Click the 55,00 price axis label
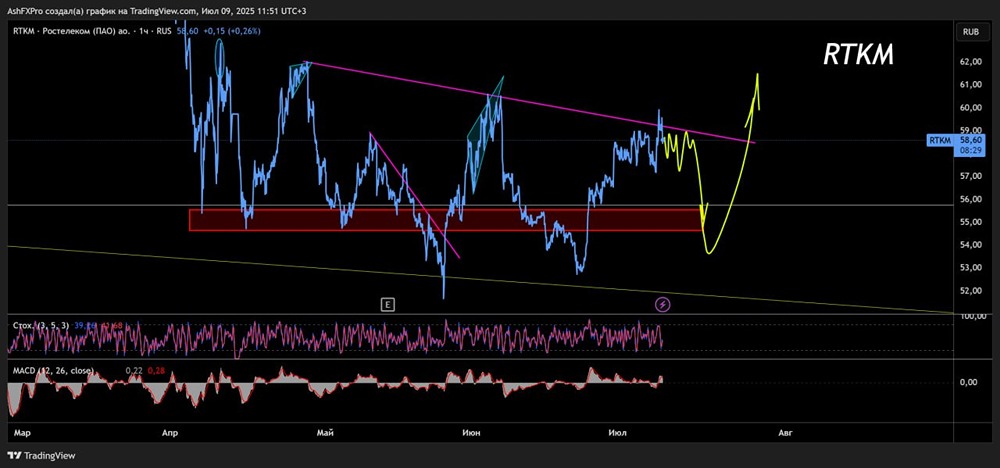The width and height of the screenshot is (1000, 468). coord(969,222)
